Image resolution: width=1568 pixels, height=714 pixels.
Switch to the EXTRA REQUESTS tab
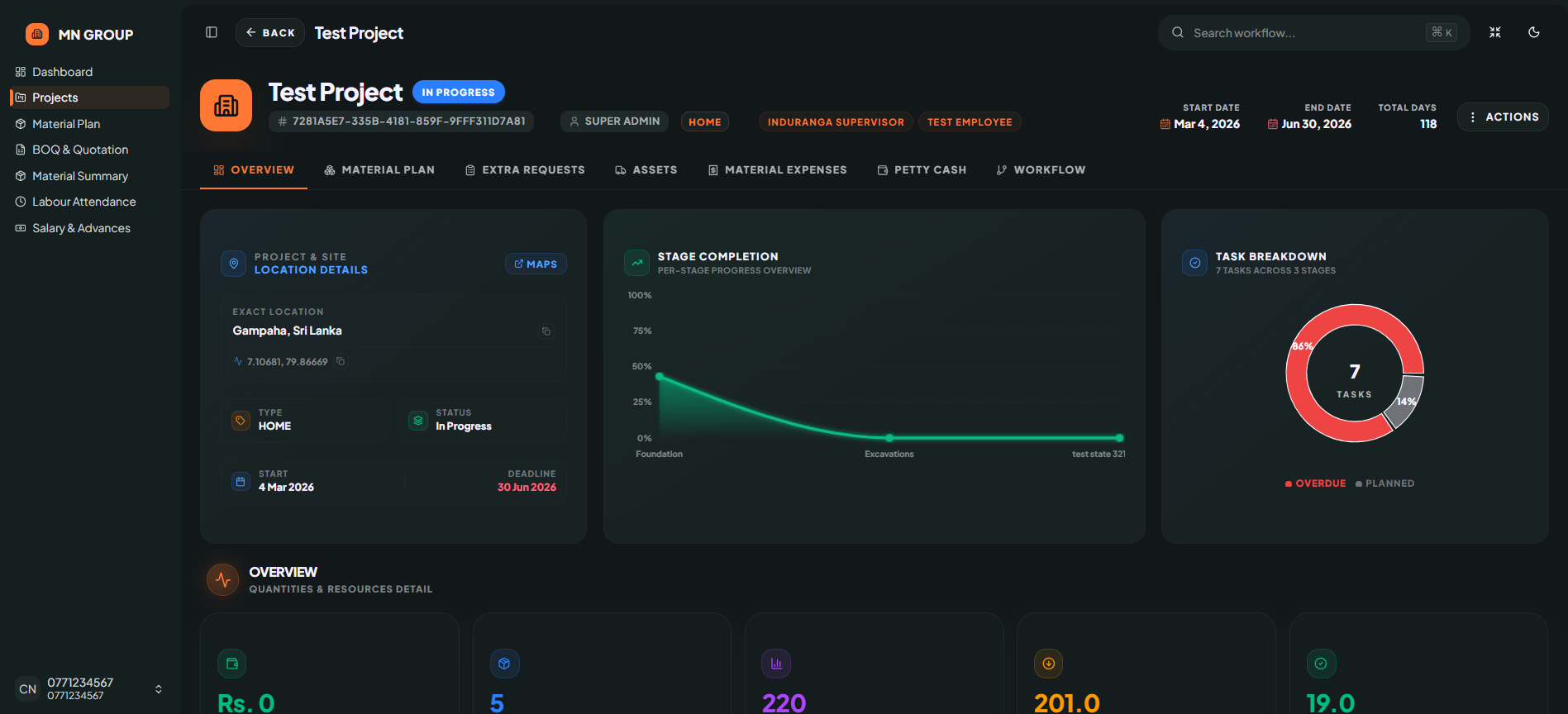click(525, 169)
